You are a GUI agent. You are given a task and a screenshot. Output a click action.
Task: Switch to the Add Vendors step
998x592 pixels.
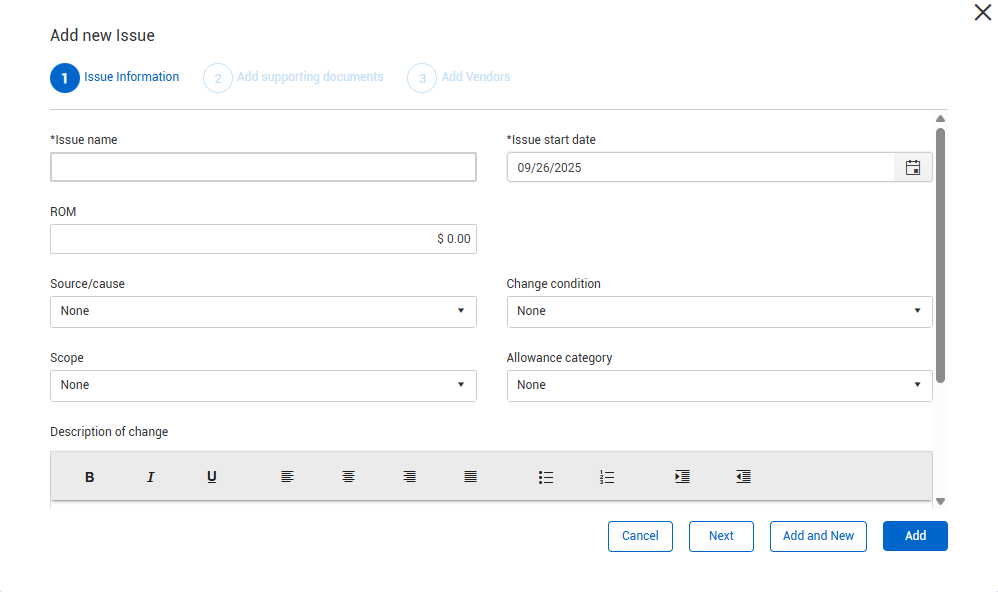tap(475, 77)
